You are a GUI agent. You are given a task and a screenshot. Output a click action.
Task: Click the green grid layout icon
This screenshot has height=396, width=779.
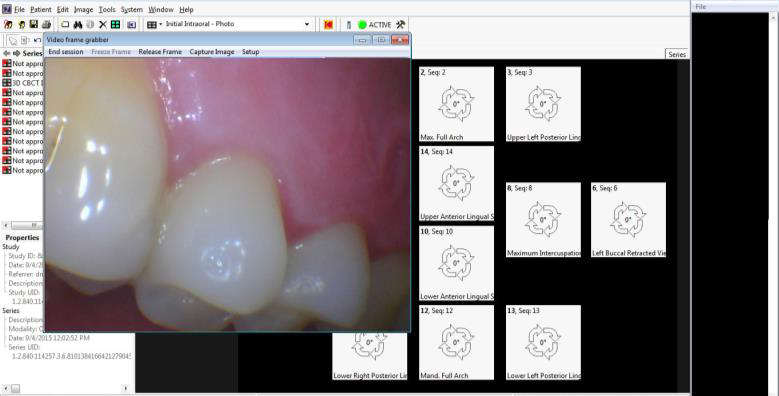click(x=115, y=24)
